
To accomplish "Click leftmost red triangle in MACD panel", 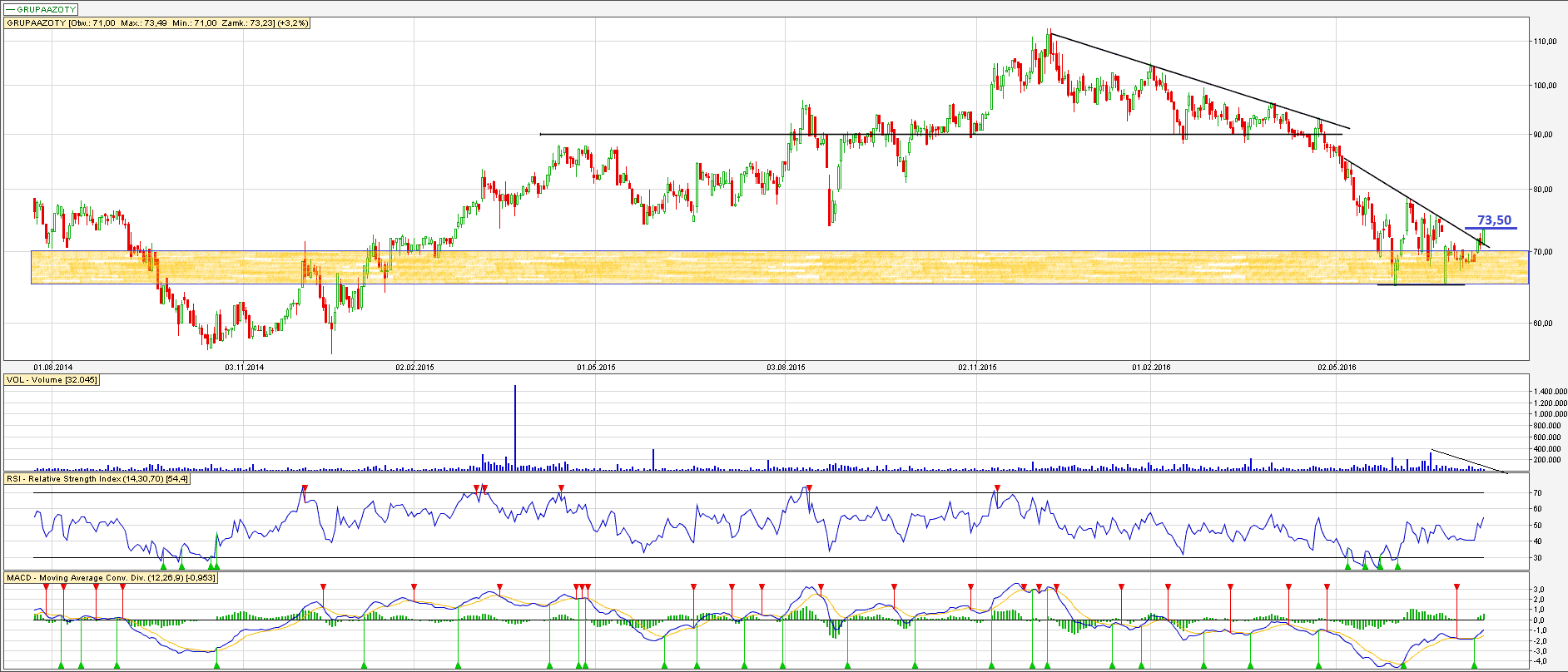I will click(x=47, y=587).
